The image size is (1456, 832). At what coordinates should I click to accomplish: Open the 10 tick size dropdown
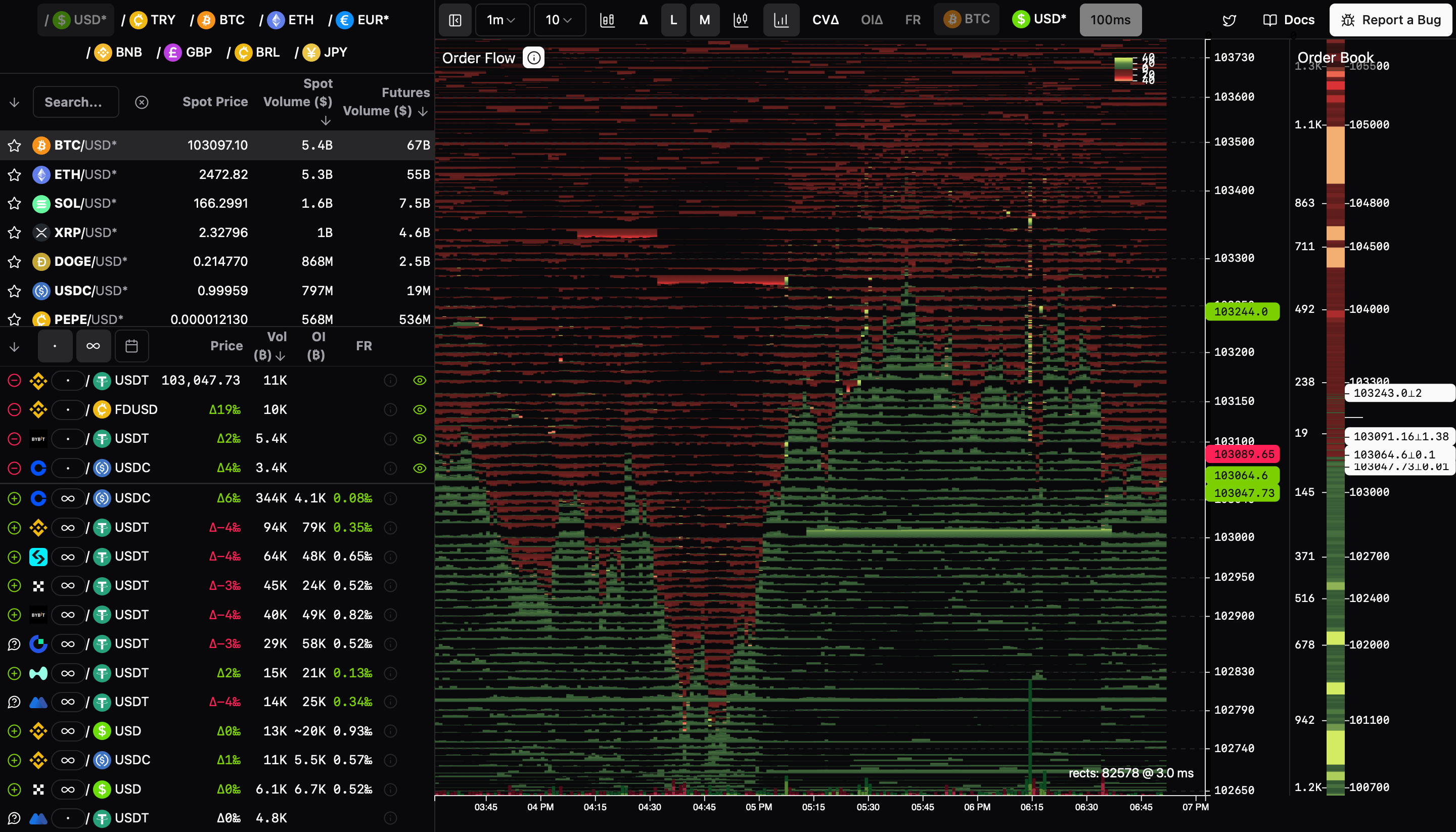click(559, 20)
